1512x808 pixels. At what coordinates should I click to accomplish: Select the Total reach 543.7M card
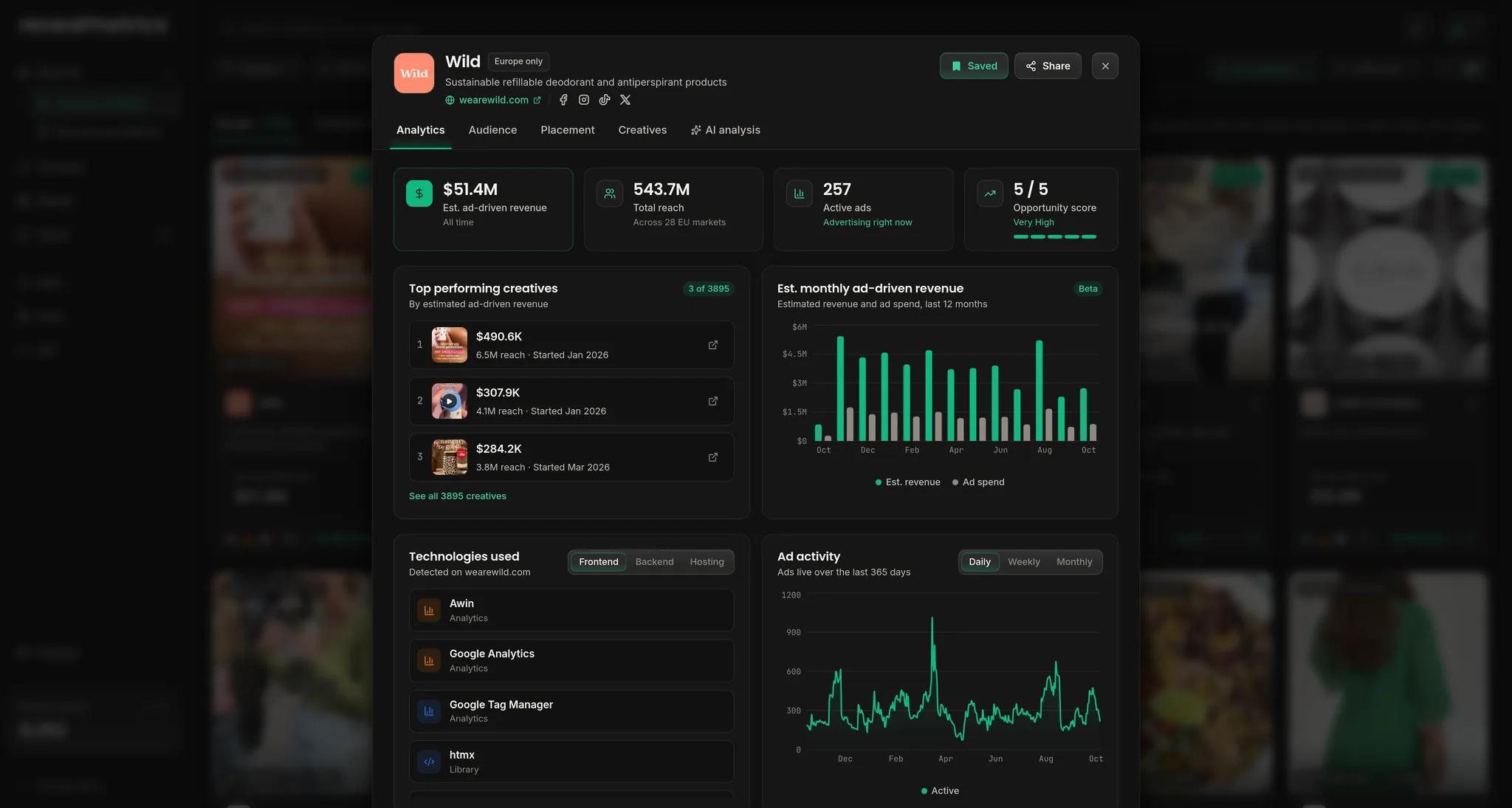pyautogui.click(x=673, y=209)
